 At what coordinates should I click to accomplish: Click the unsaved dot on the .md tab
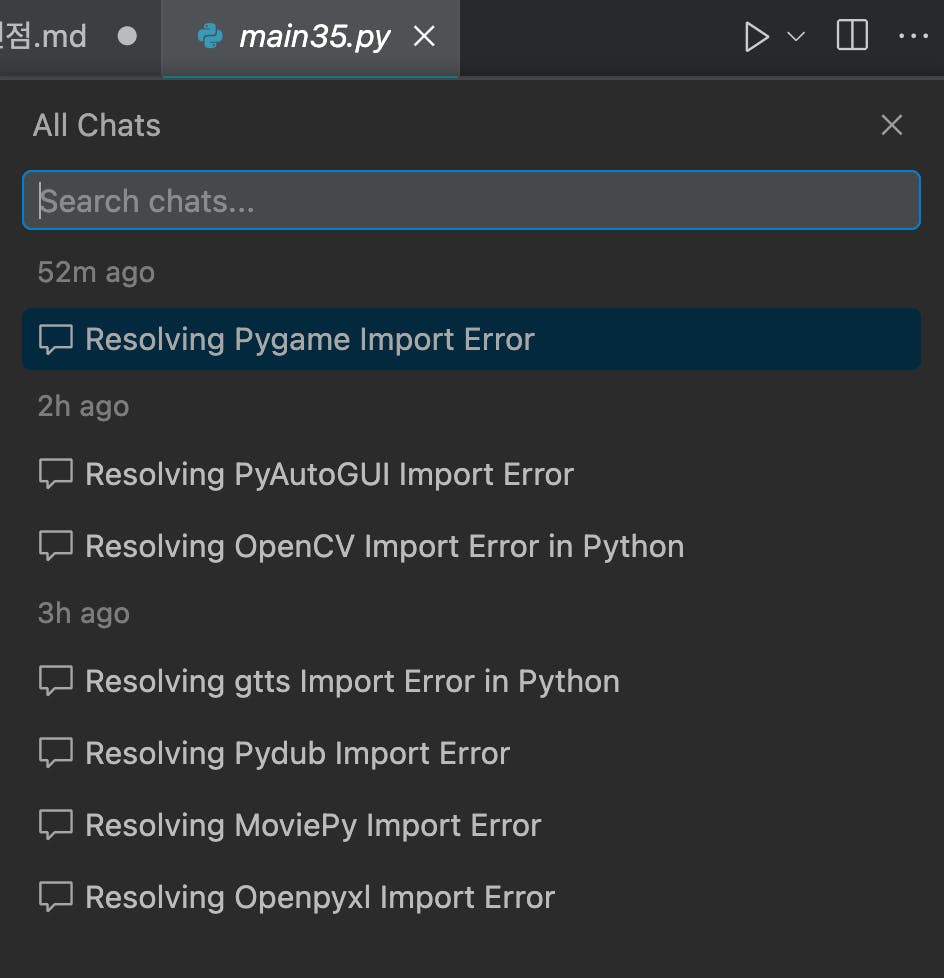pos(127,37)
